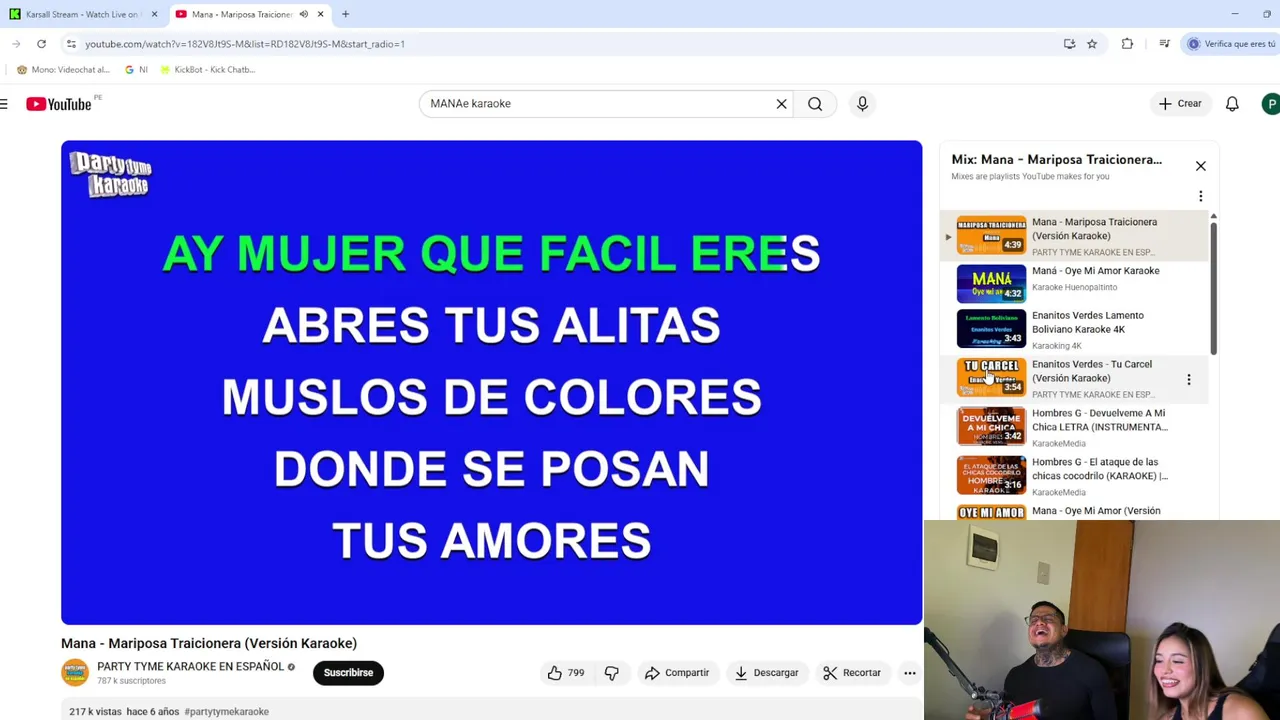This screenshot has width=1280, height=720.
Task: Play Enanitos Verdes - Tu Carcel thumbnail
Action: [x=991, y=377]
